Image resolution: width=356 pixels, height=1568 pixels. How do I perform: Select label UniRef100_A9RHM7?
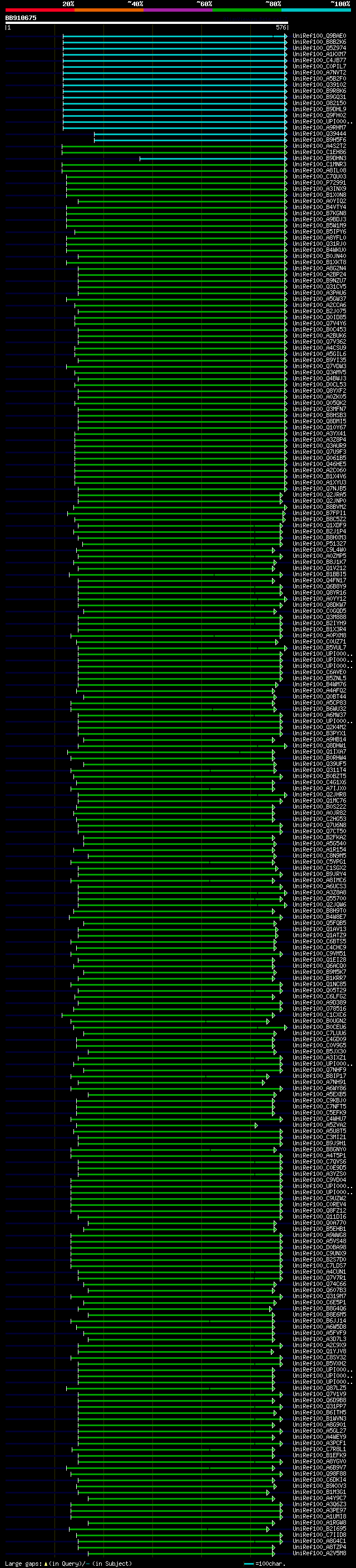(319, 128)
